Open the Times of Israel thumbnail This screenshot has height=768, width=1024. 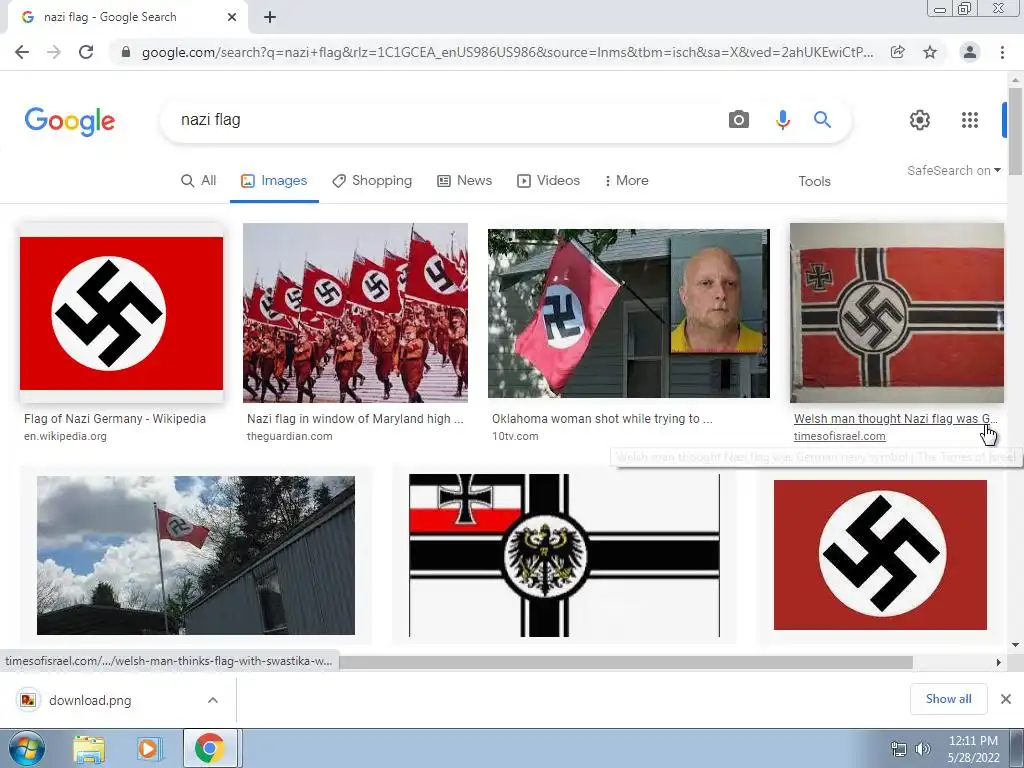click(897, 313)
